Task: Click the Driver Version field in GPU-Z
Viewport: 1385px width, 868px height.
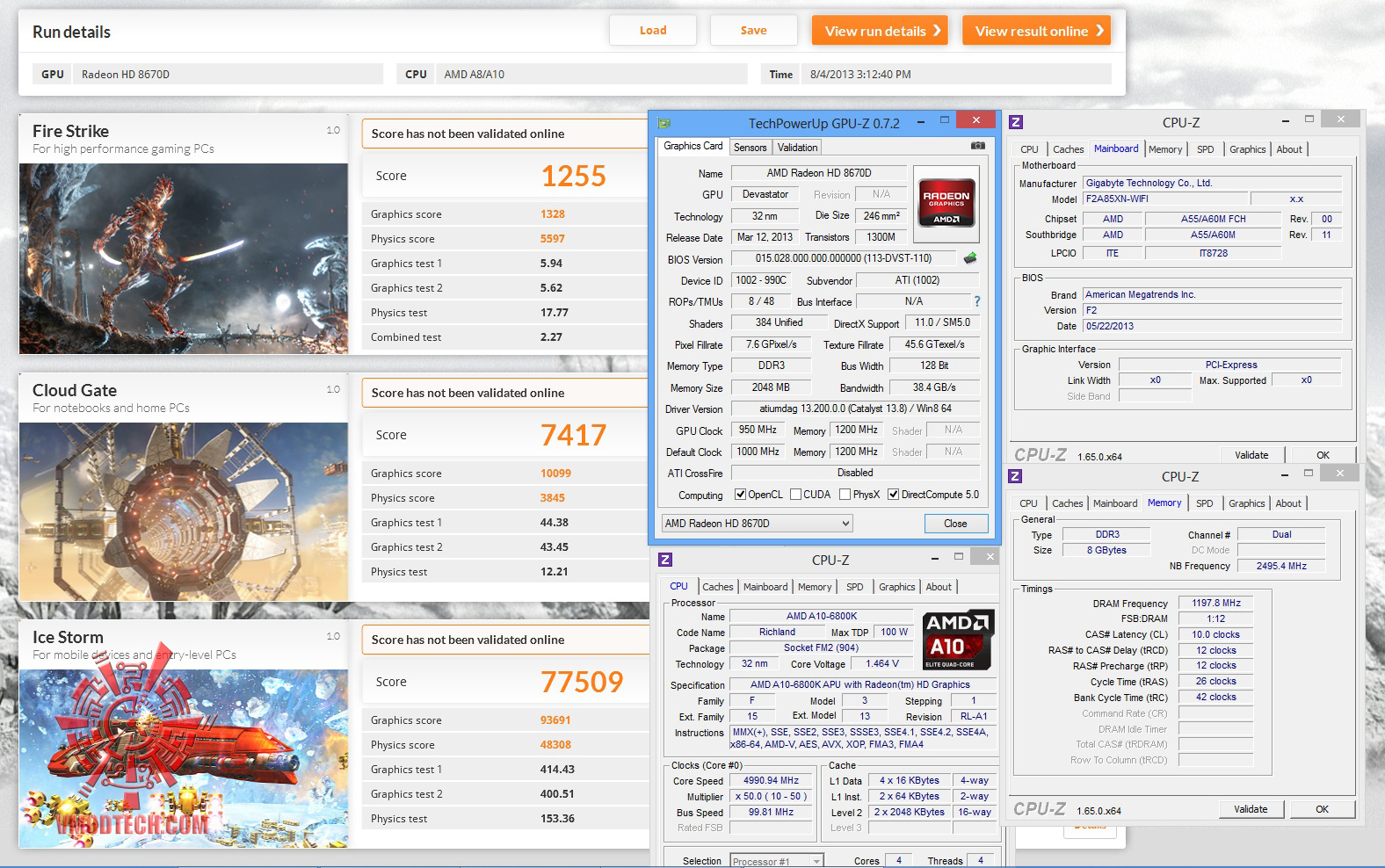Action: coord(855,409)
